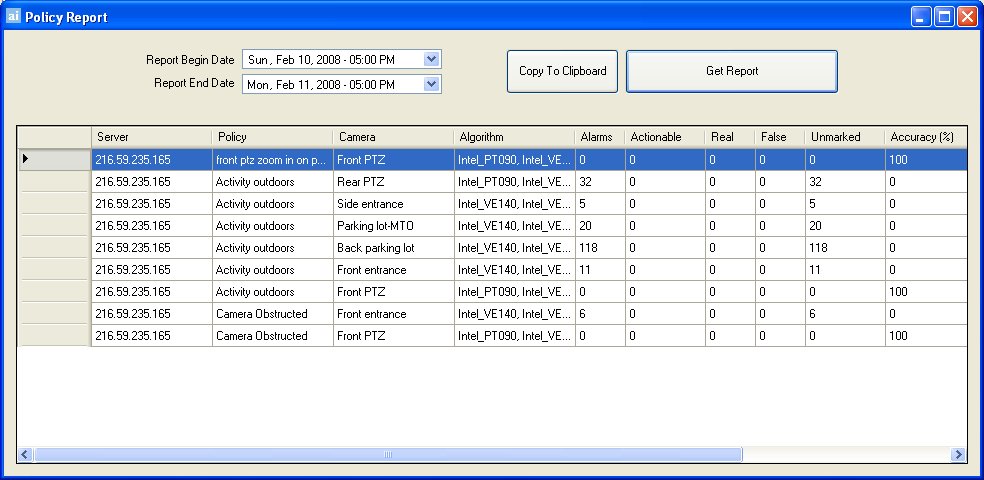Click the Algorithm column header
The width and height of the screenshot is (984, 480).
click(x=513, y=137)
